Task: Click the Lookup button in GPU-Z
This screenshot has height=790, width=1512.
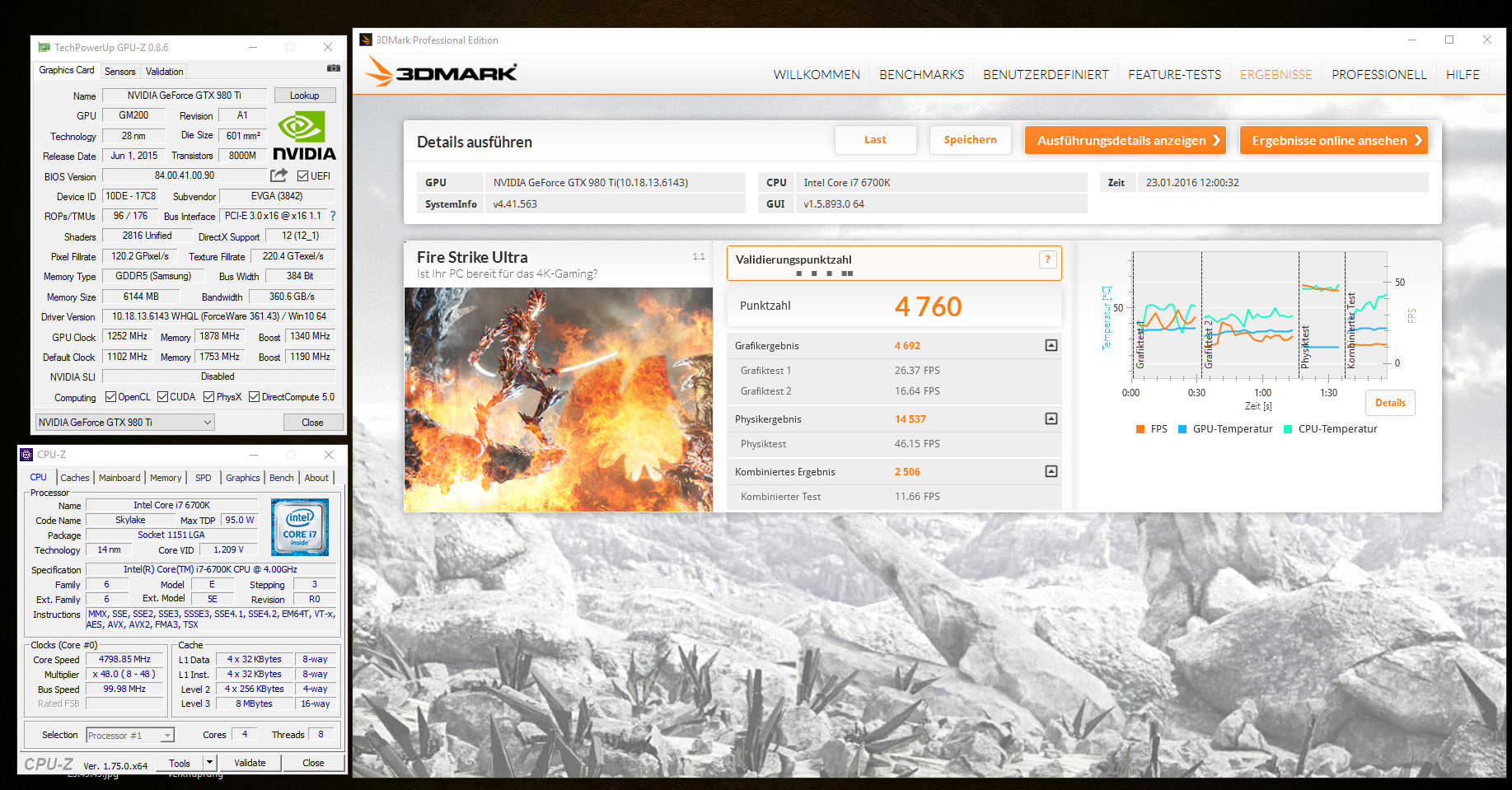Action: click(305, 96)
